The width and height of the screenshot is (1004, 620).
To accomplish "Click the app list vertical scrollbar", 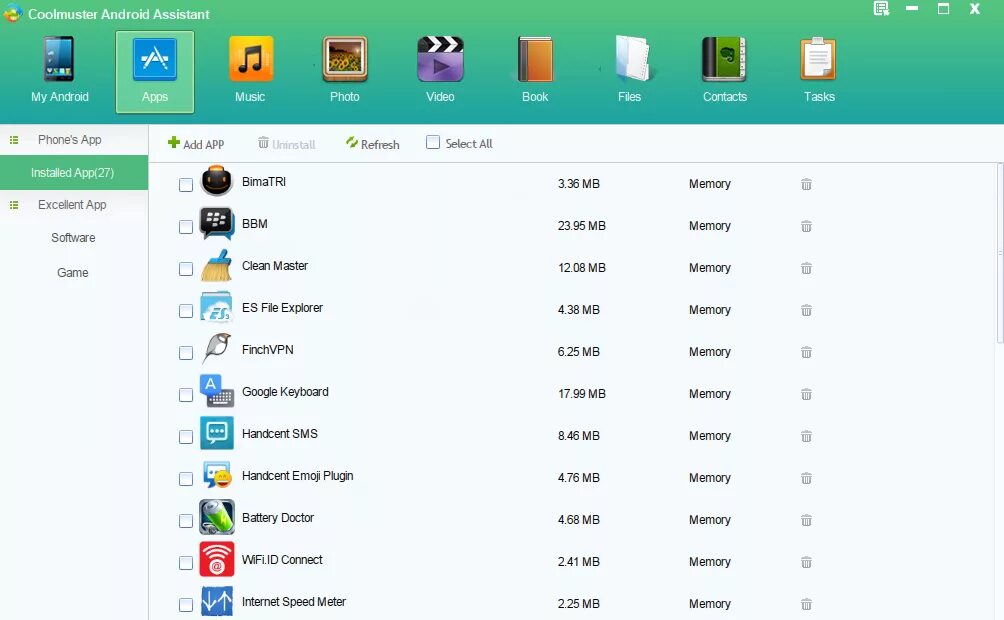I will (x=1000, y=253).
